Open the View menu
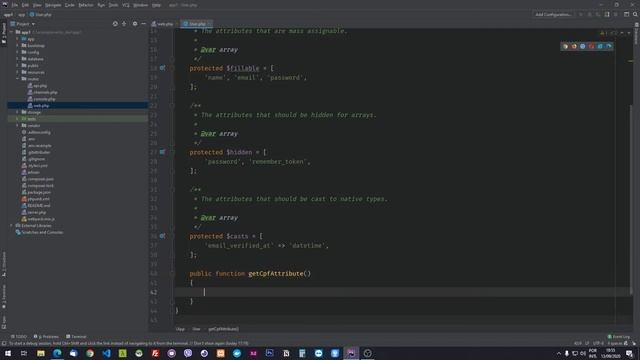640x360 pixels. 37,5
